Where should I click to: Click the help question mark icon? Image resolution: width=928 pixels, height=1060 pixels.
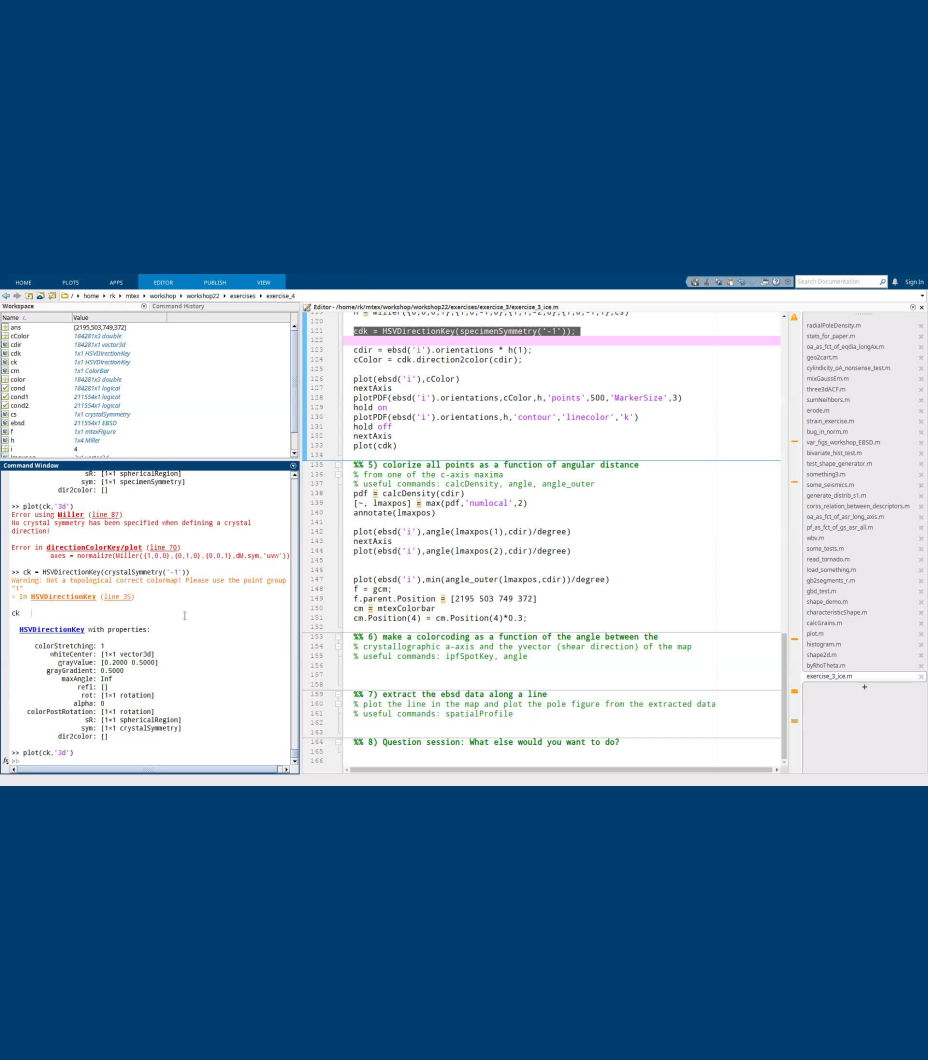pyautogui.click(x=776, y=282)
